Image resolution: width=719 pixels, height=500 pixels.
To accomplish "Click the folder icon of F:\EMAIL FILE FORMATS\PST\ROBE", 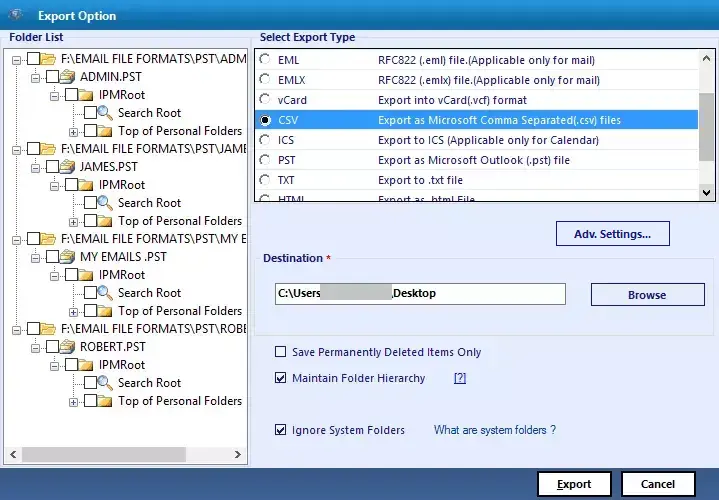I will coord(48,328).
